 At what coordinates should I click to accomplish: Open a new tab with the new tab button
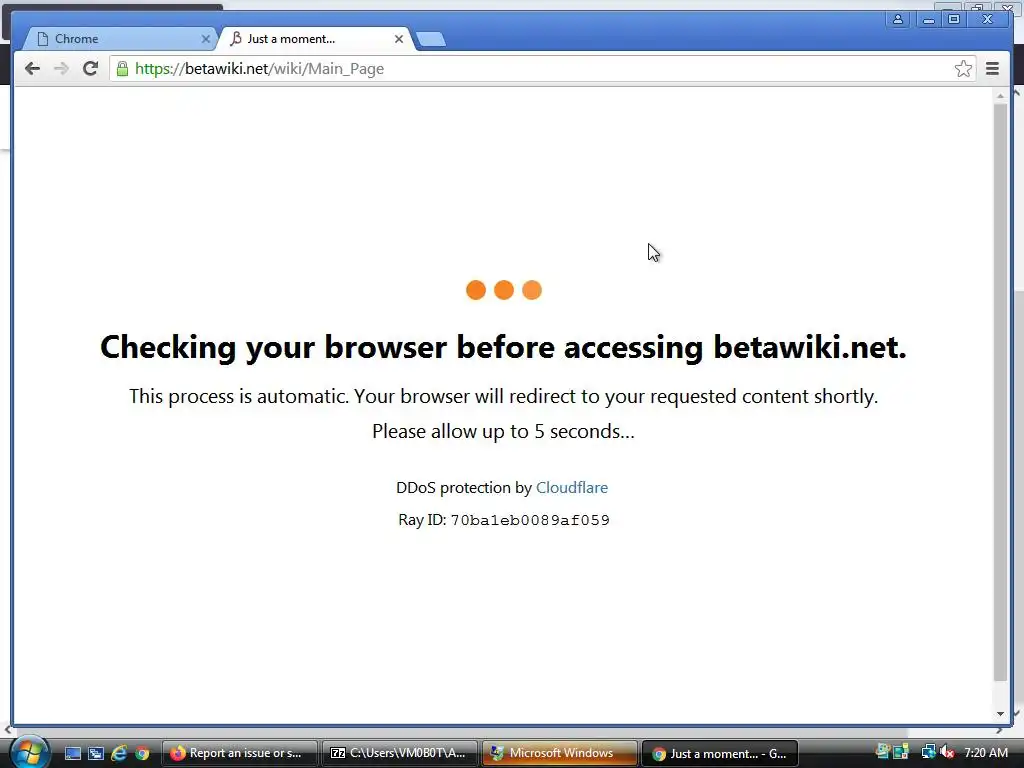(431, 40)
